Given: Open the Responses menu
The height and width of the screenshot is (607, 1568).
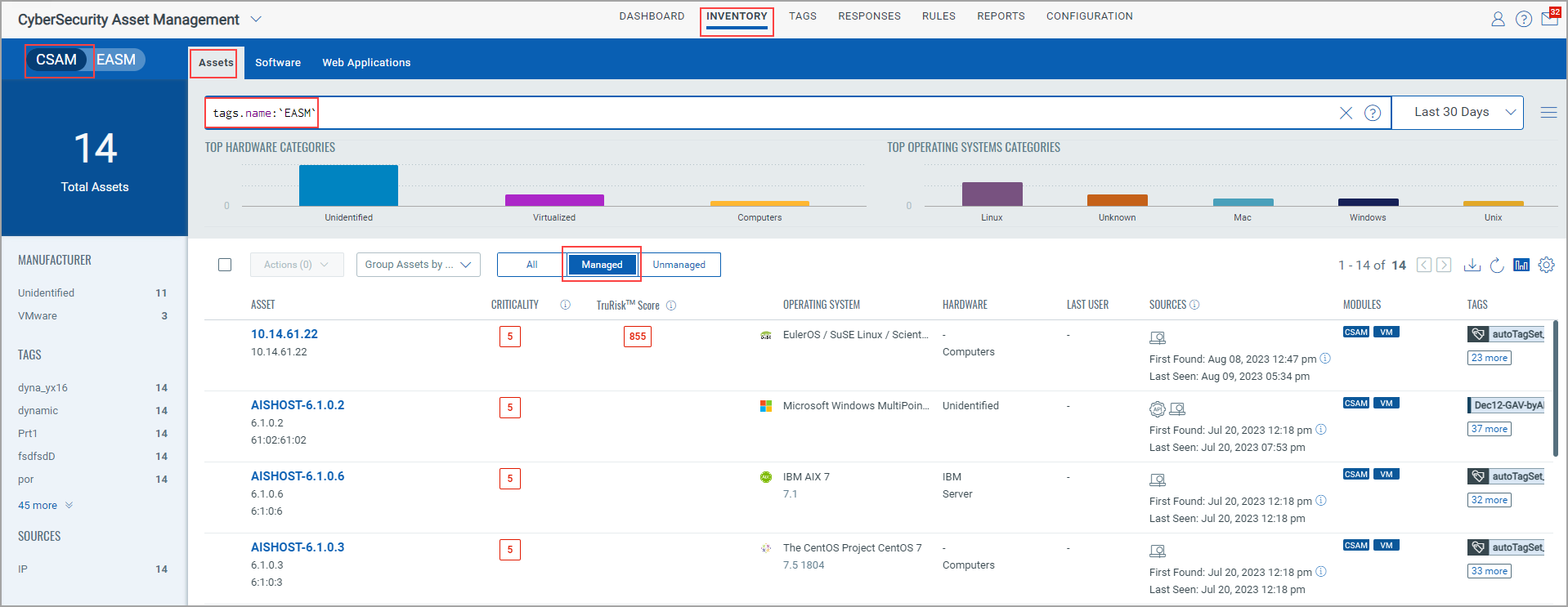Looking at the screenshot, I should [869, 16].
